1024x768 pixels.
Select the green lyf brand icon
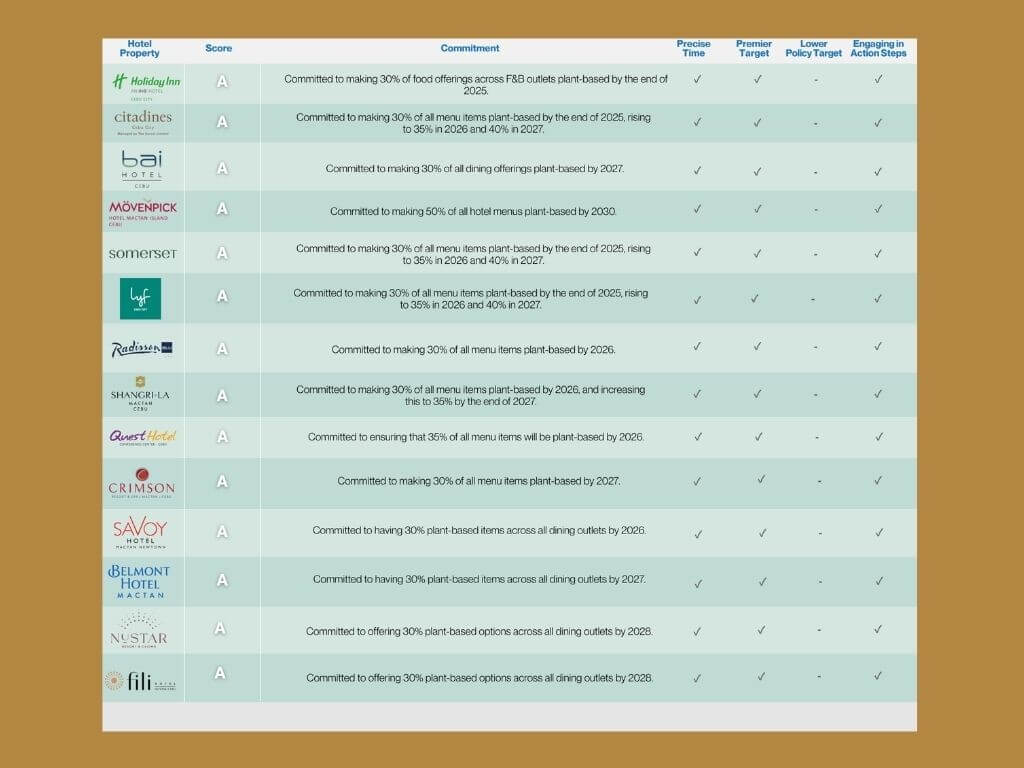click(140, 298)
